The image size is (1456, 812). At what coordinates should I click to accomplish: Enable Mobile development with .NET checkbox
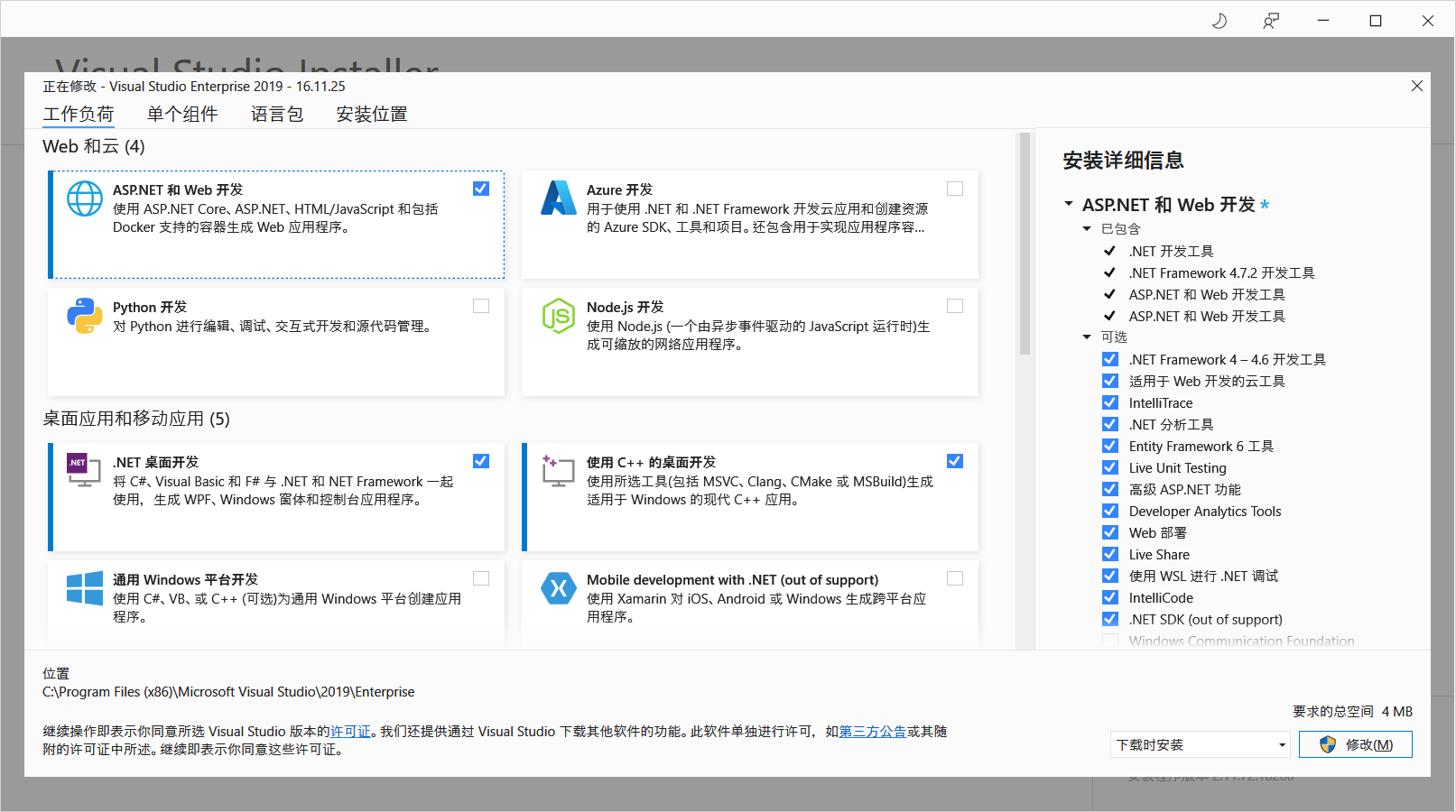tap(955, 578)
